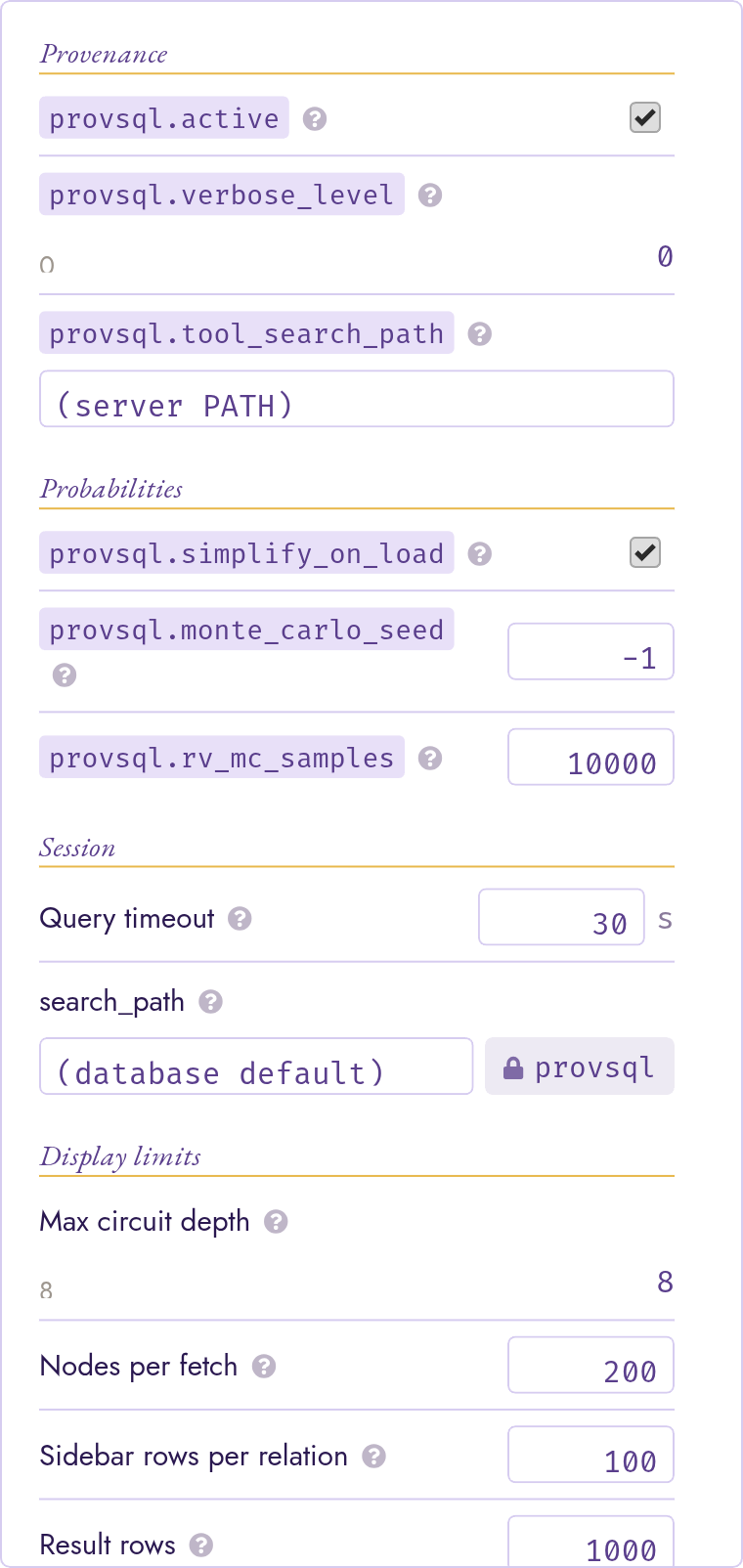Image resolution: width=743 pixels, height=1568 pixels.
Task: Click the search_path database default field
Action: coord(256,1067)
